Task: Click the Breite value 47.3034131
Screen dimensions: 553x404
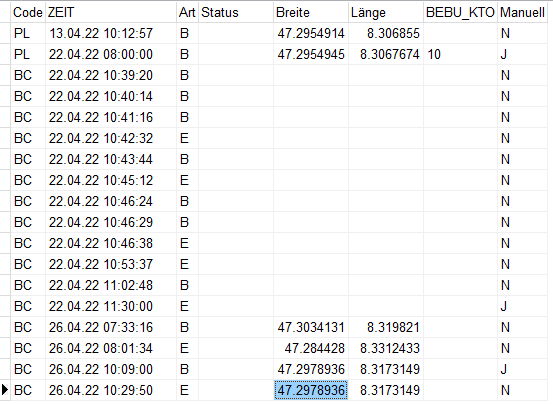Action: [311, 328]
